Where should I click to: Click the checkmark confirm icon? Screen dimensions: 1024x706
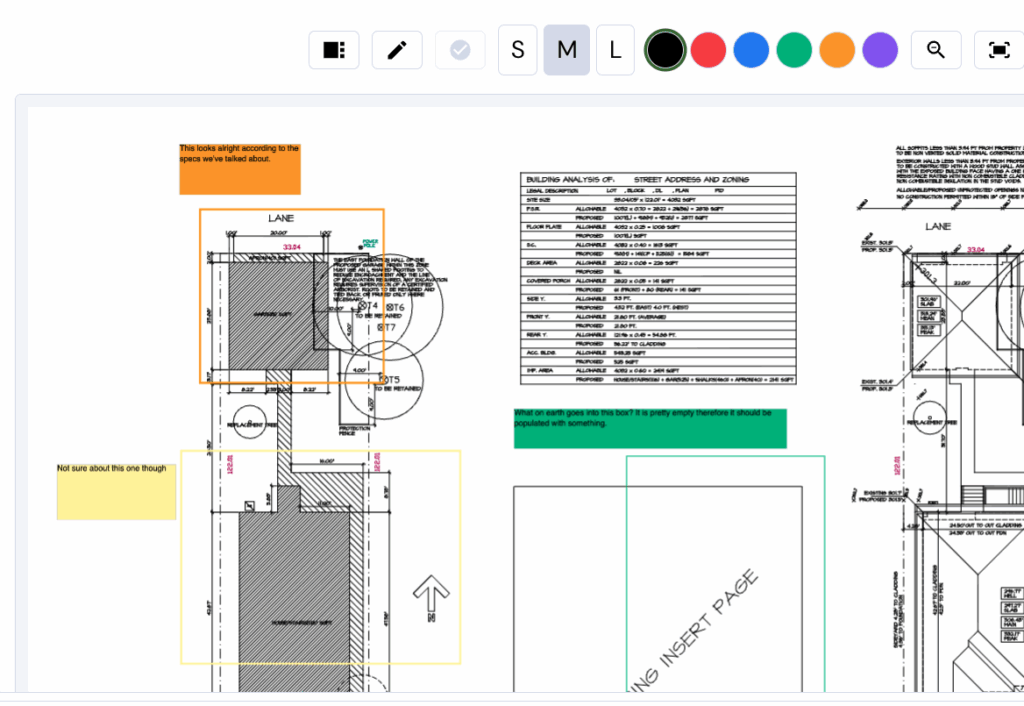[x=460, y=50]
